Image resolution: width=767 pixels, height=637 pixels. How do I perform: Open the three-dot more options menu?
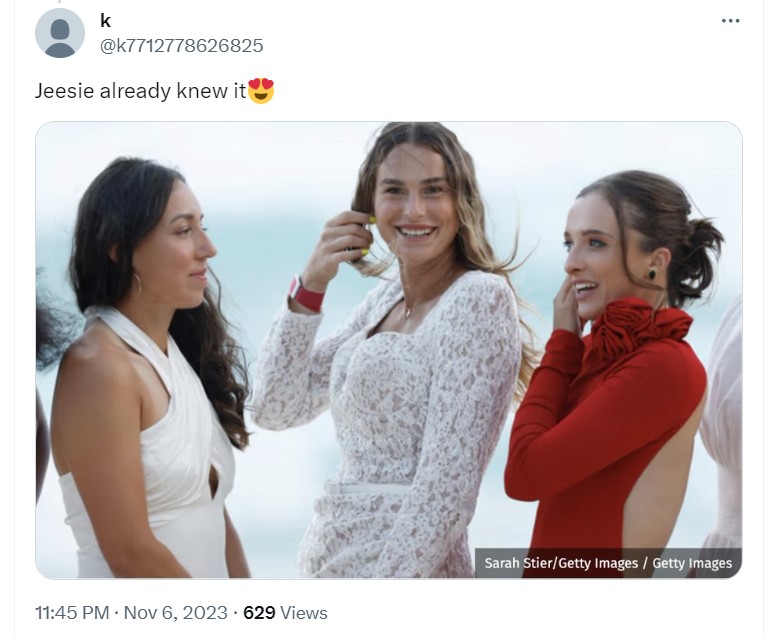tap(731, 21)
